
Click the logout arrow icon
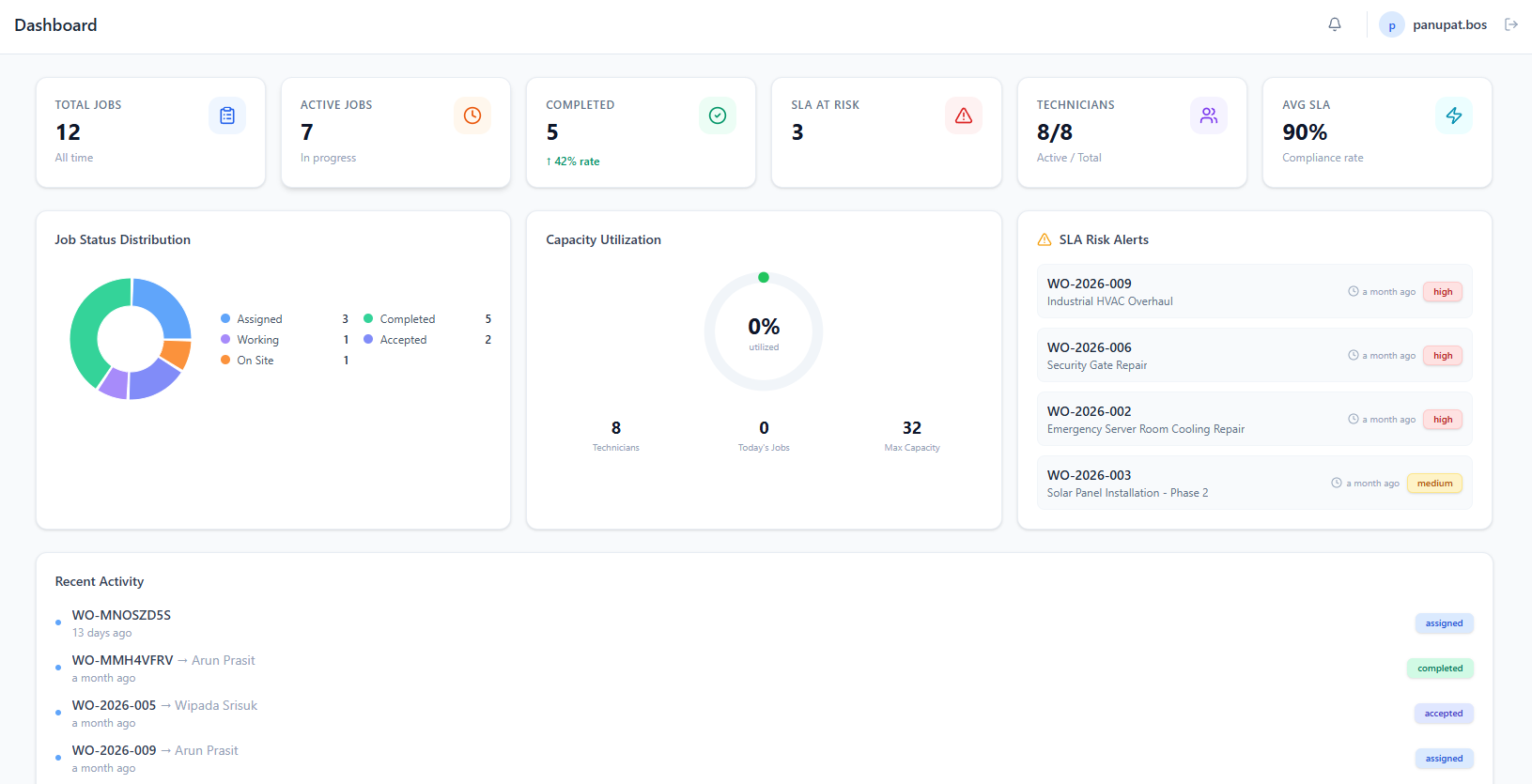click(x=1511, y=24)
